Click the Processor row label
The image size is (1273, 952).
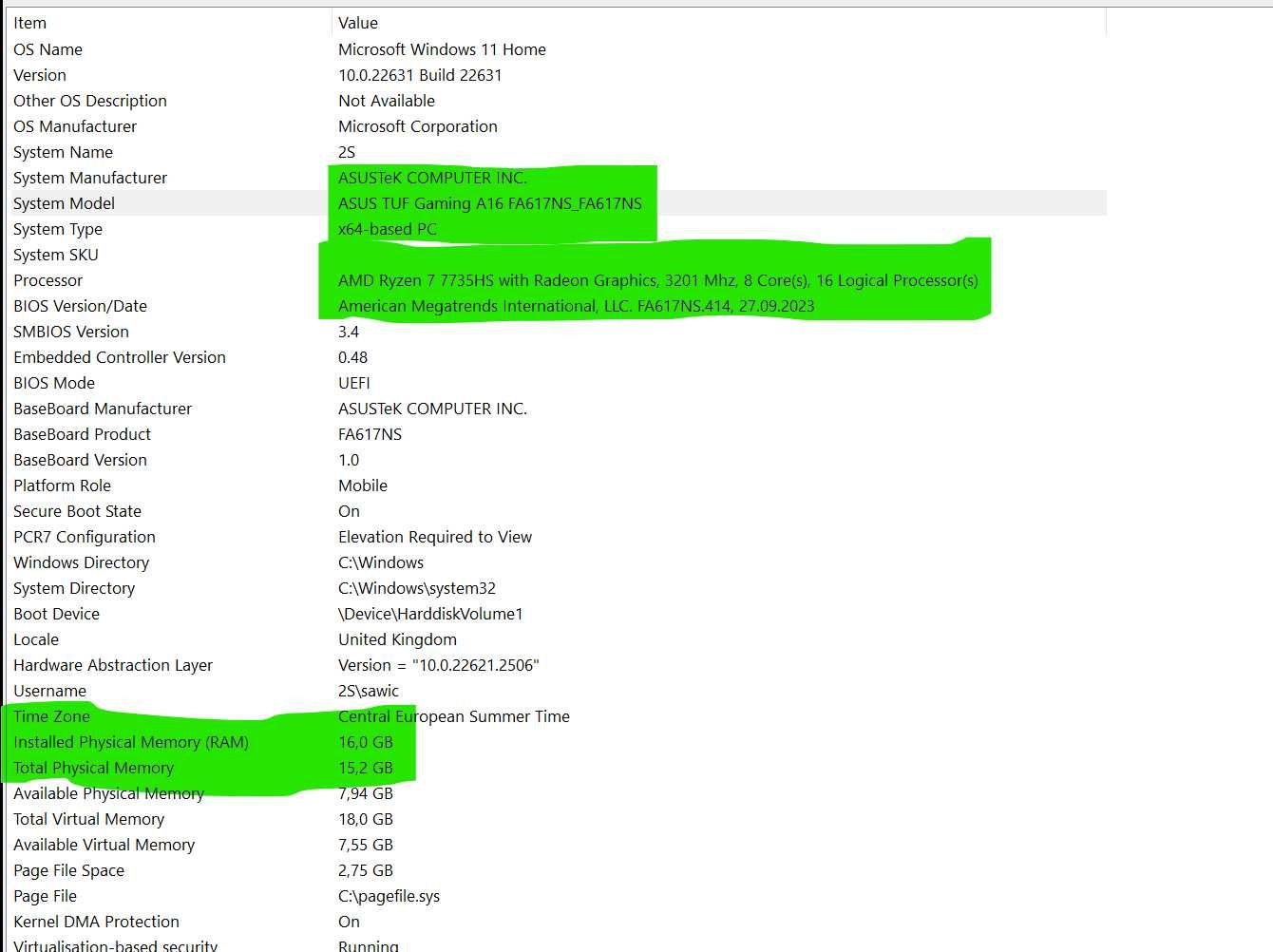(47, 280)
